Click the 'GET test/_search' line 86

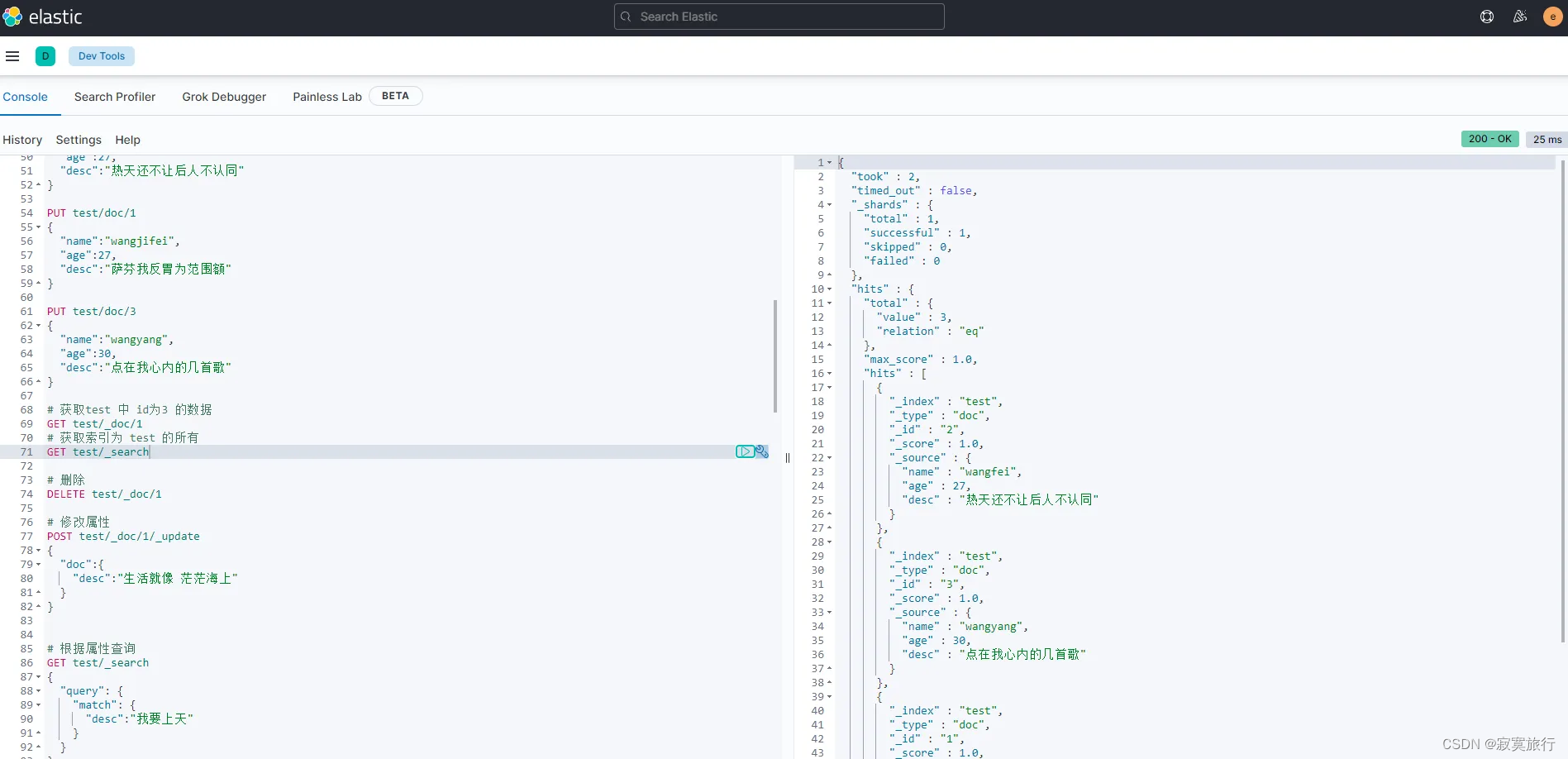pos(98,662)
